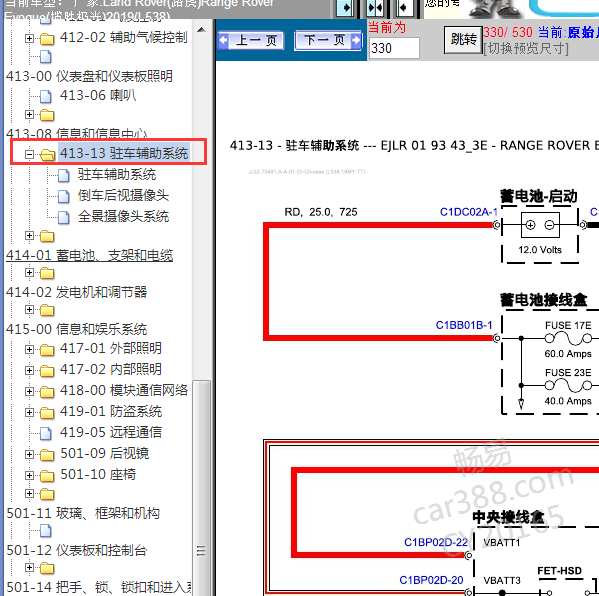Click 414-02 发电机和调节器 label
The width and height of the screenshot is (599, 596).
tap(76, 292)
